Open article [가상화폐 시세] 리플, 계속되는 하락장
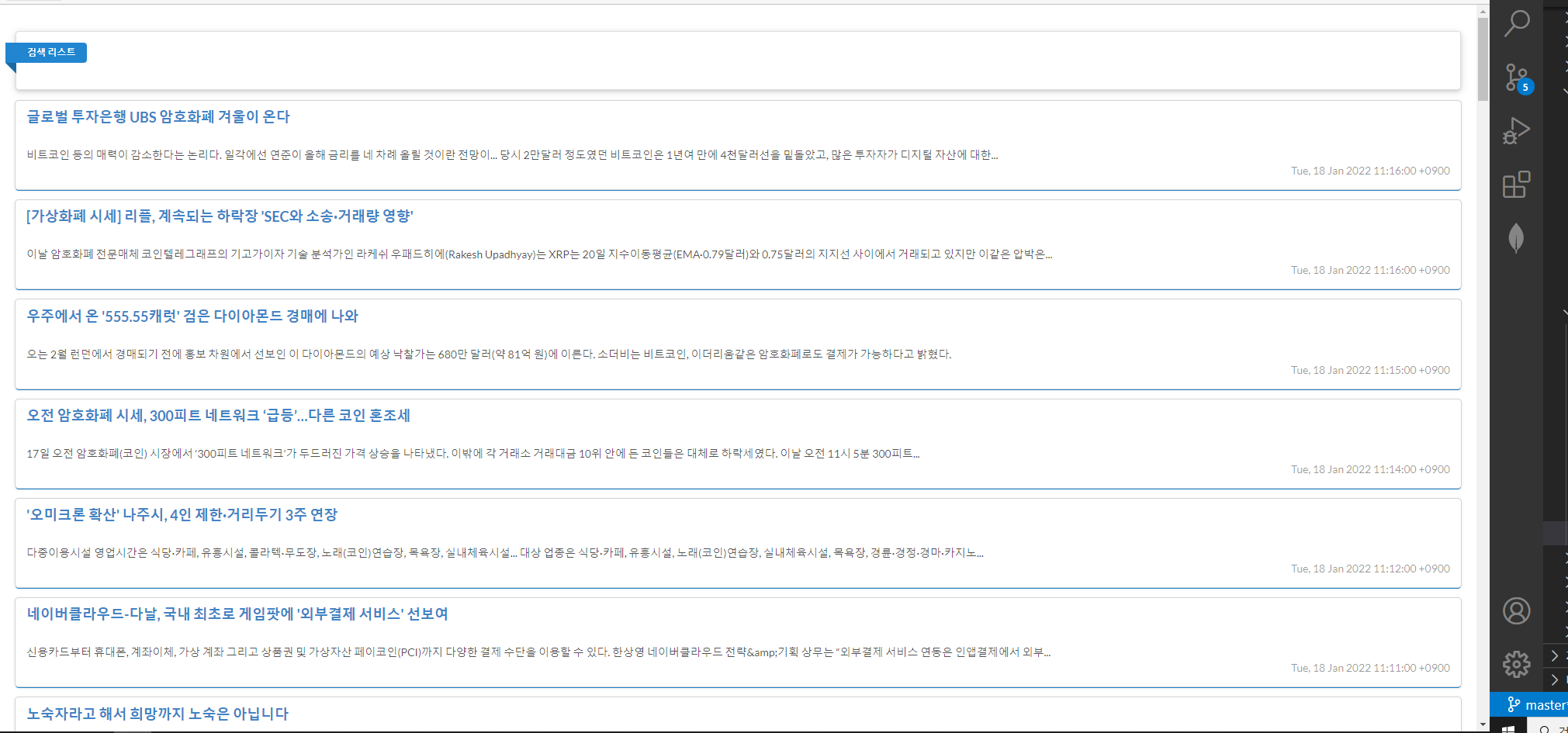Image resolution: width=1568 pixels, height=733 pixels. tap(220, 216)
